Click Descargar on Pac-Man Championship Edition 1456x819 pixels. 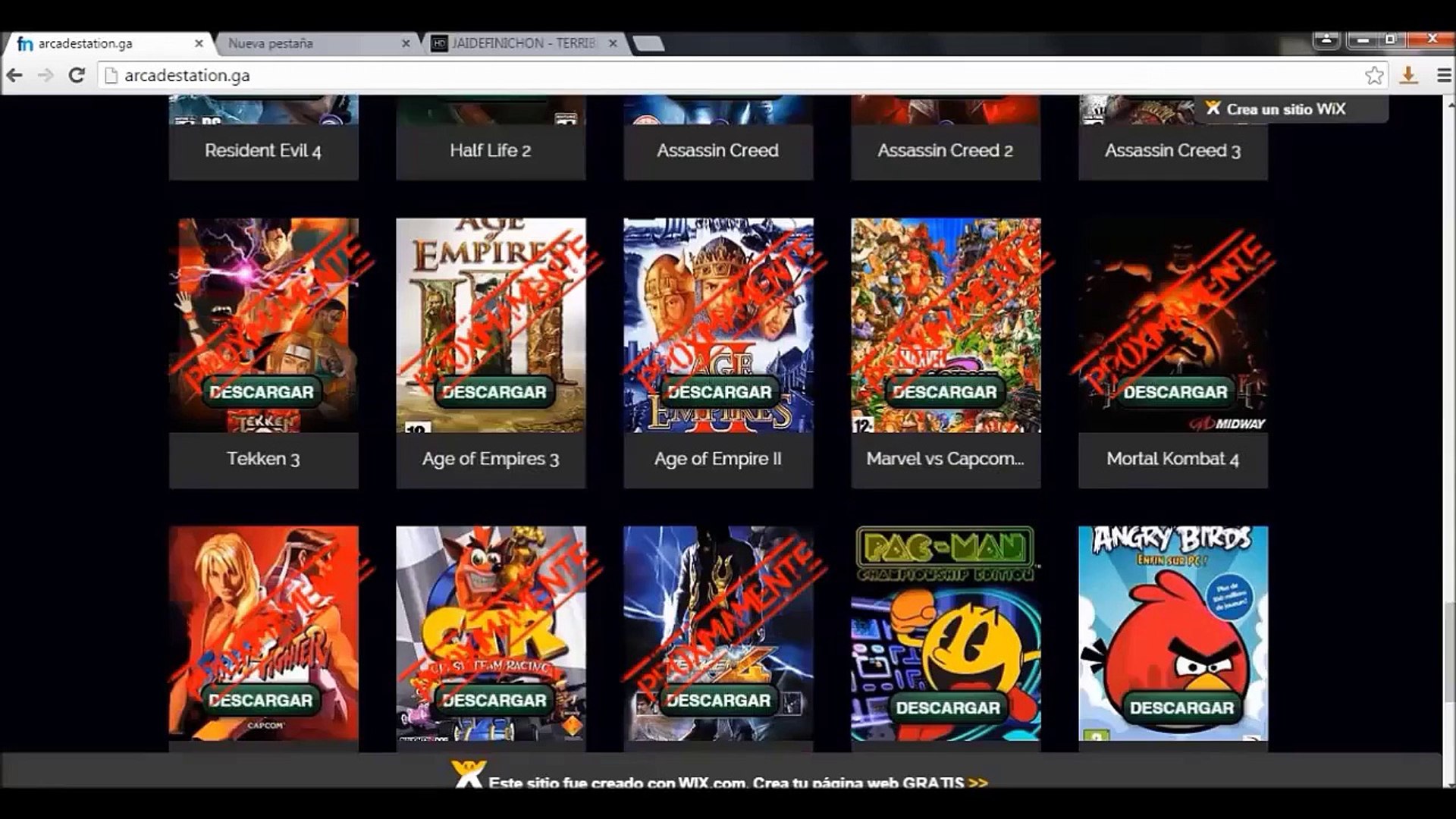tap(947, 708)
